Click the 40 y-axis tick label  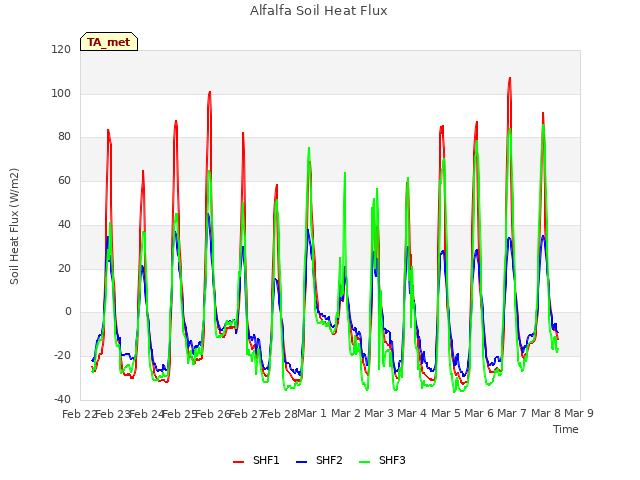click(64, 224)
